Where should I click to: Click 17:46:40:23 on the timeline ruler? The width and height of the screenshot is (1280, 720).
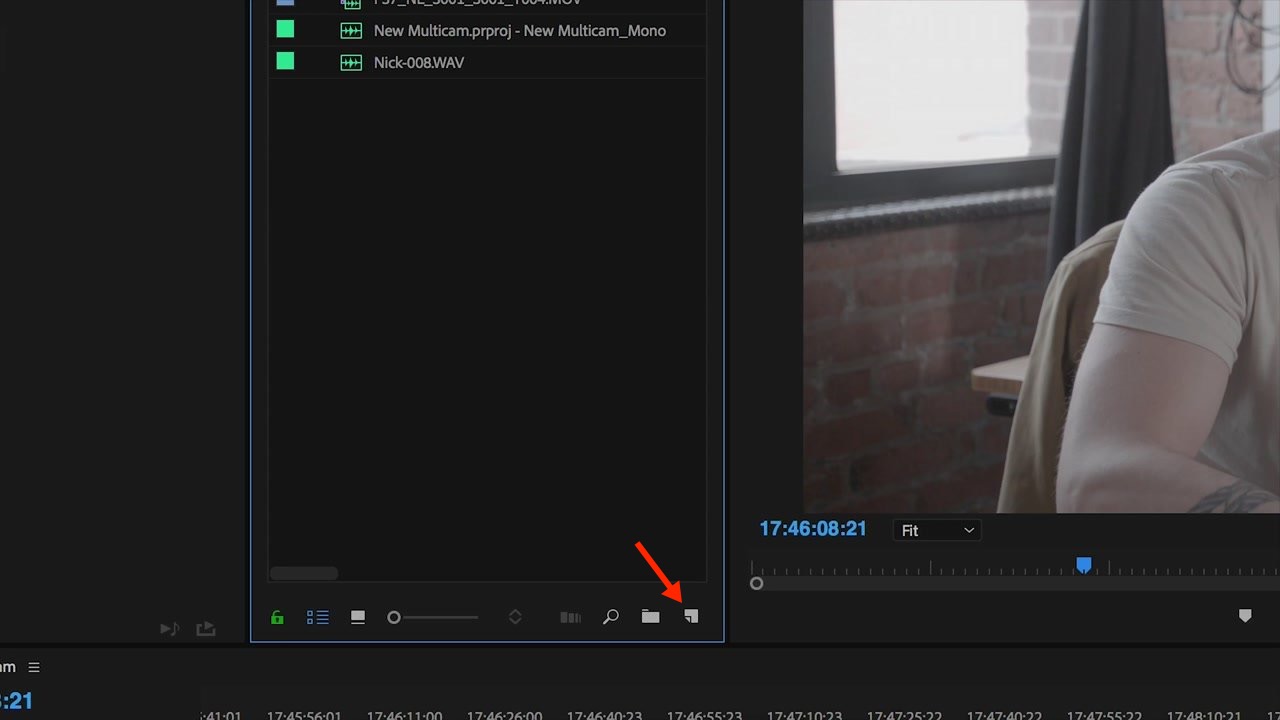point(604,716)
